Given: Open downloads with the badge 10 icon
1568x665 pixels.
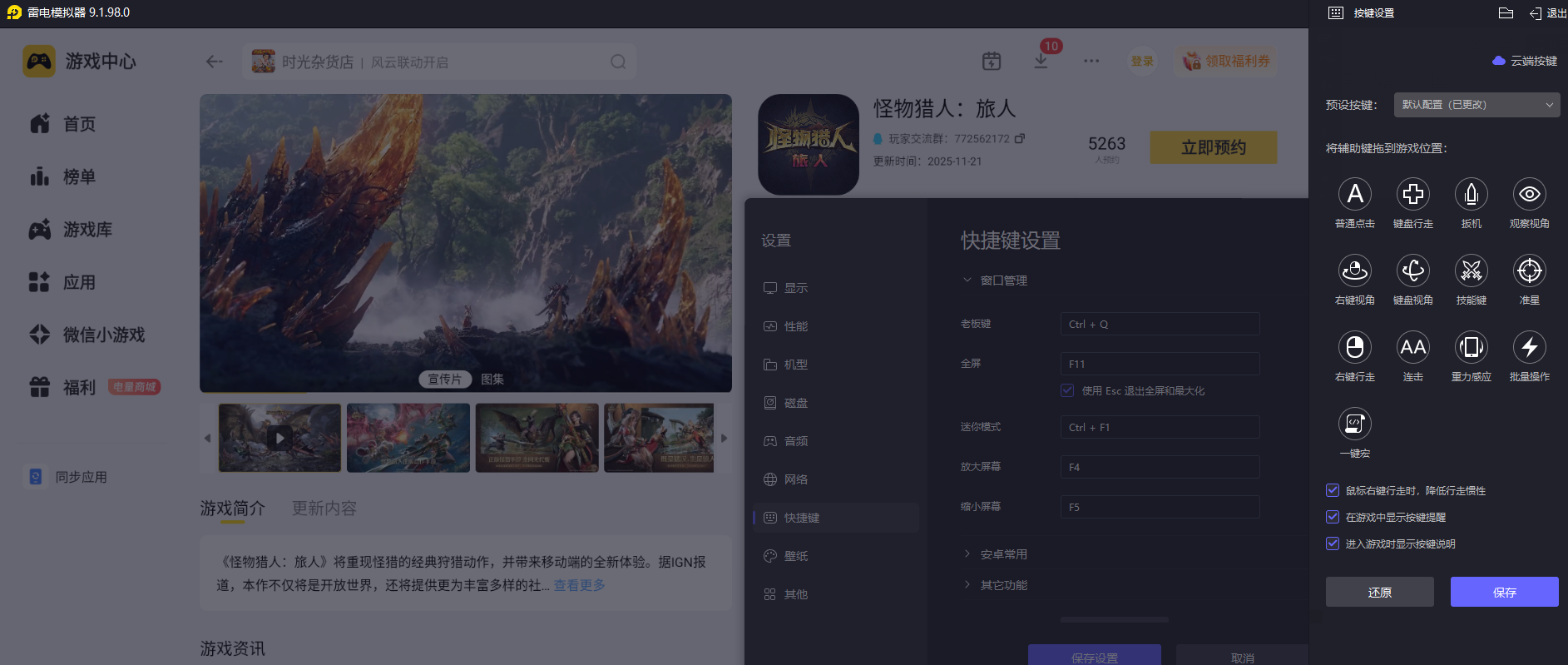Looking at the screenshot, I should 1041,61.
